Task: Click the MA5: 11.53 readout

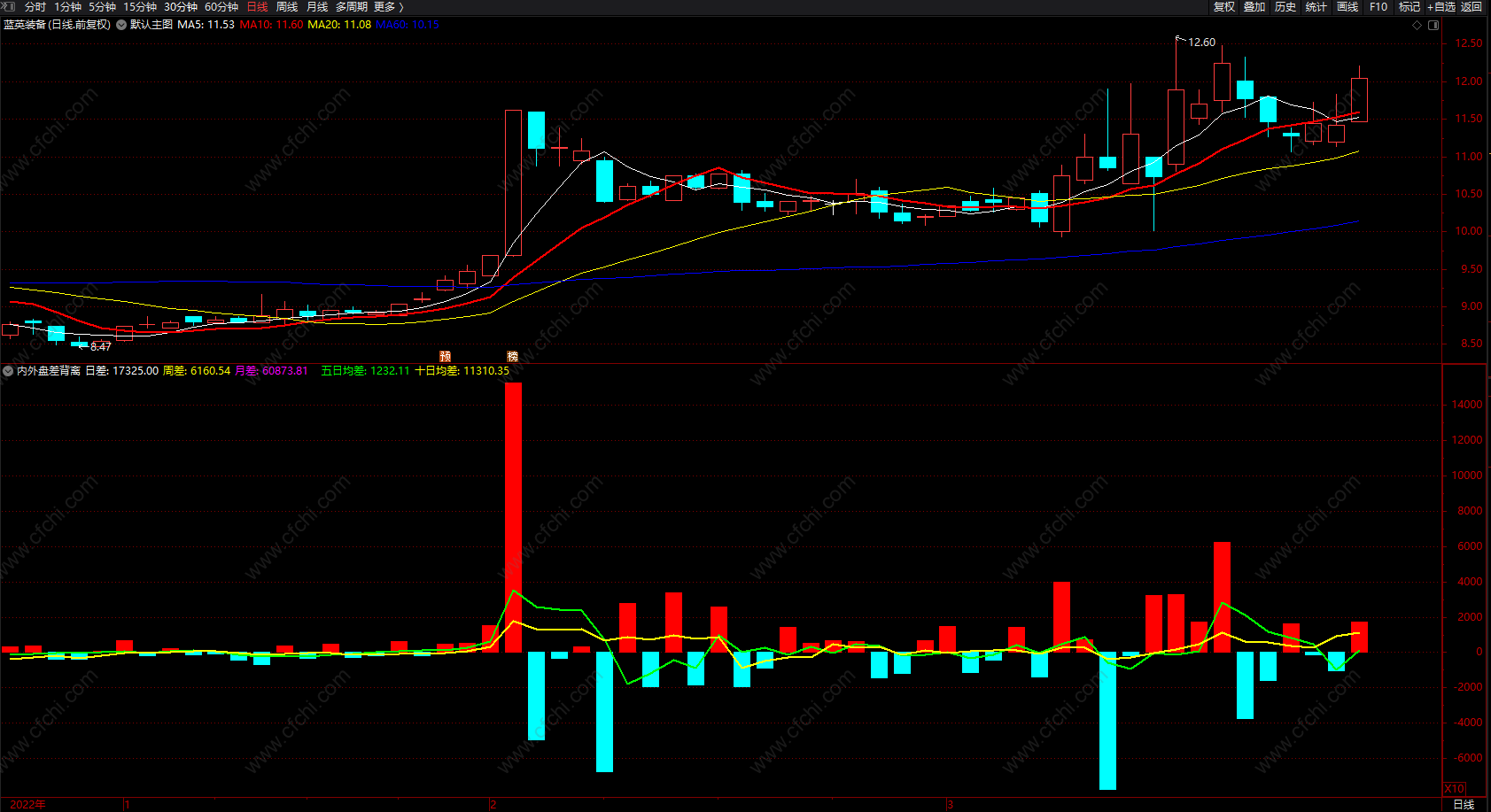Action: click(x=206, y=25)
